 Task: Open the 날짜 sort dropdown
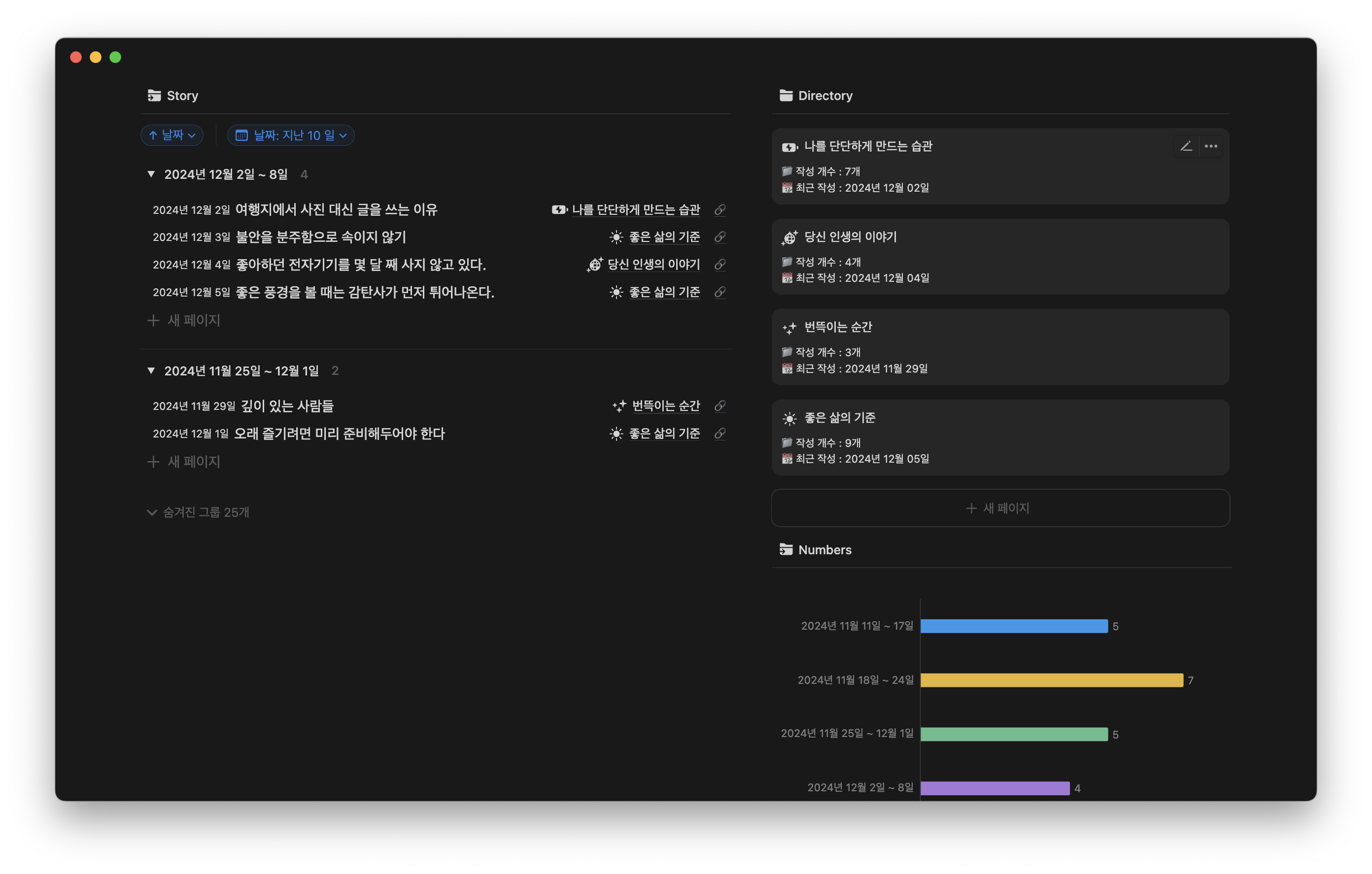[172, 135]
